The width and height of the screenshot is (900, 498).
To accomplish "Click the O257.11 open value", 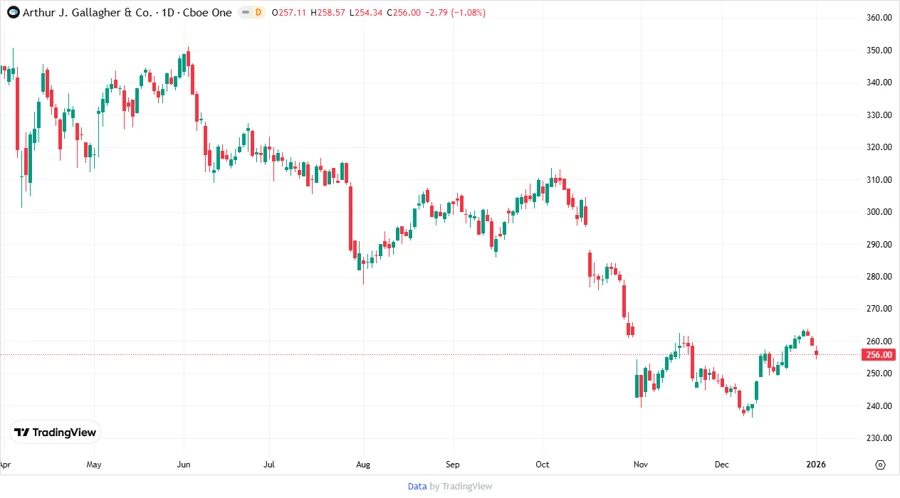I will click(289, 13).
